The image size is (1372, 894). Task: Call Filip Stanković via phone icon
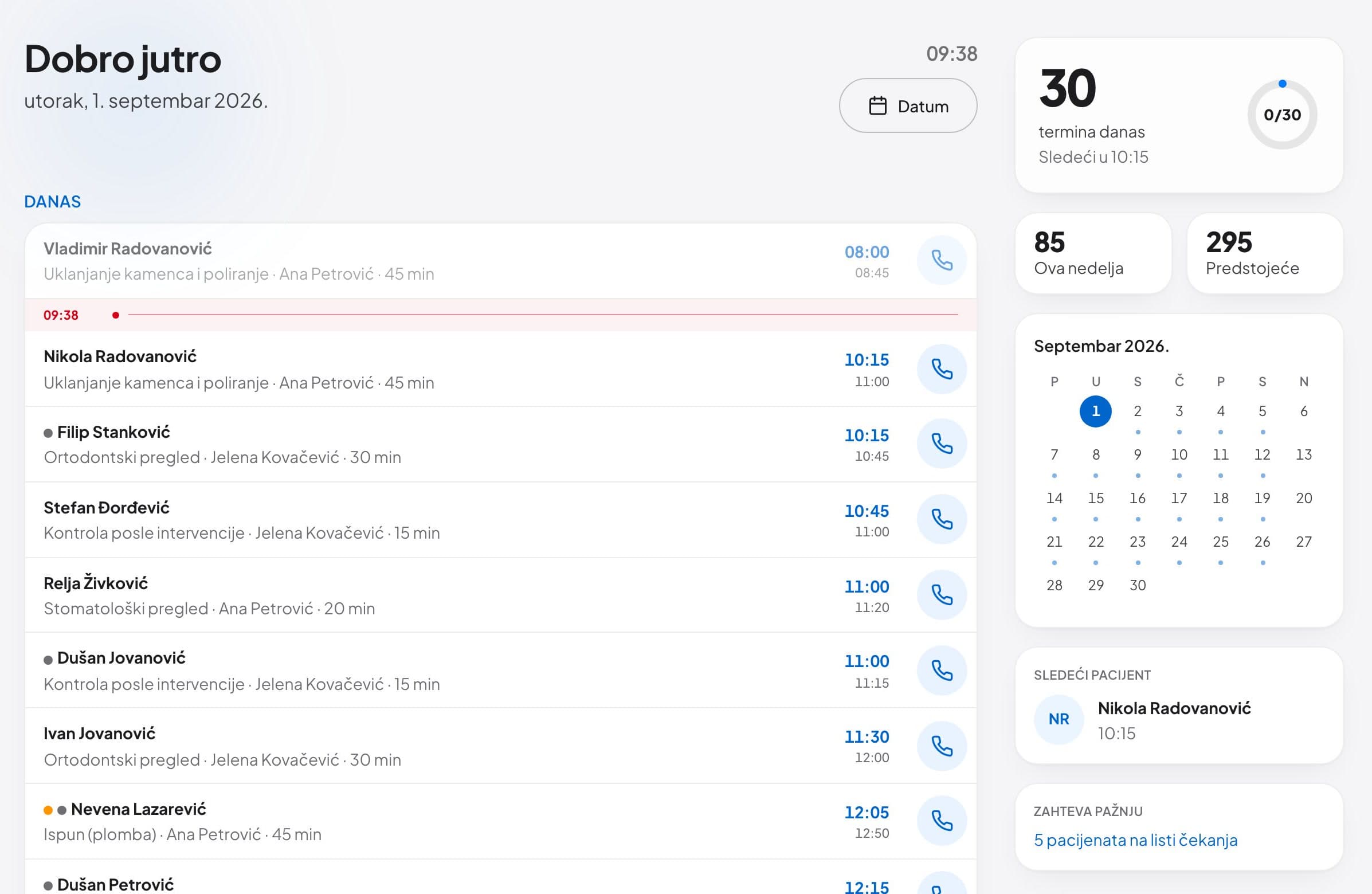[x=942, y=444]
